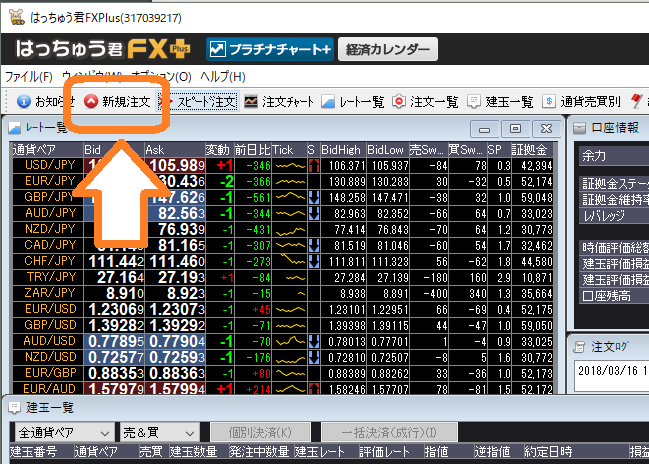
Task: Select the TRY/JPY currency pair row
Action: pyautogui.click(x=283, y=277)
